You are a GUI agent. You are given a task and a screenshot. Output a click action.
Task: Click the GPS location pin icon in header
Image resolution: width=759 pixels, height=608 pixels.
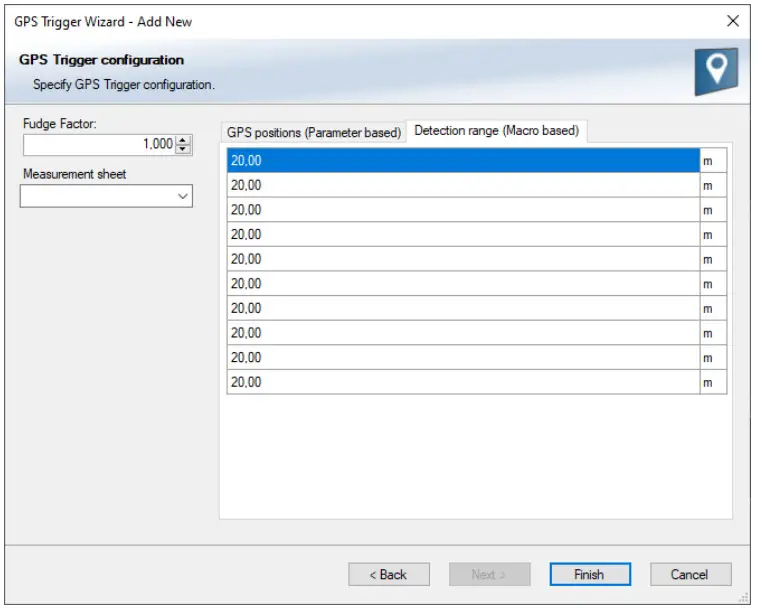click(x=716, y=71)
